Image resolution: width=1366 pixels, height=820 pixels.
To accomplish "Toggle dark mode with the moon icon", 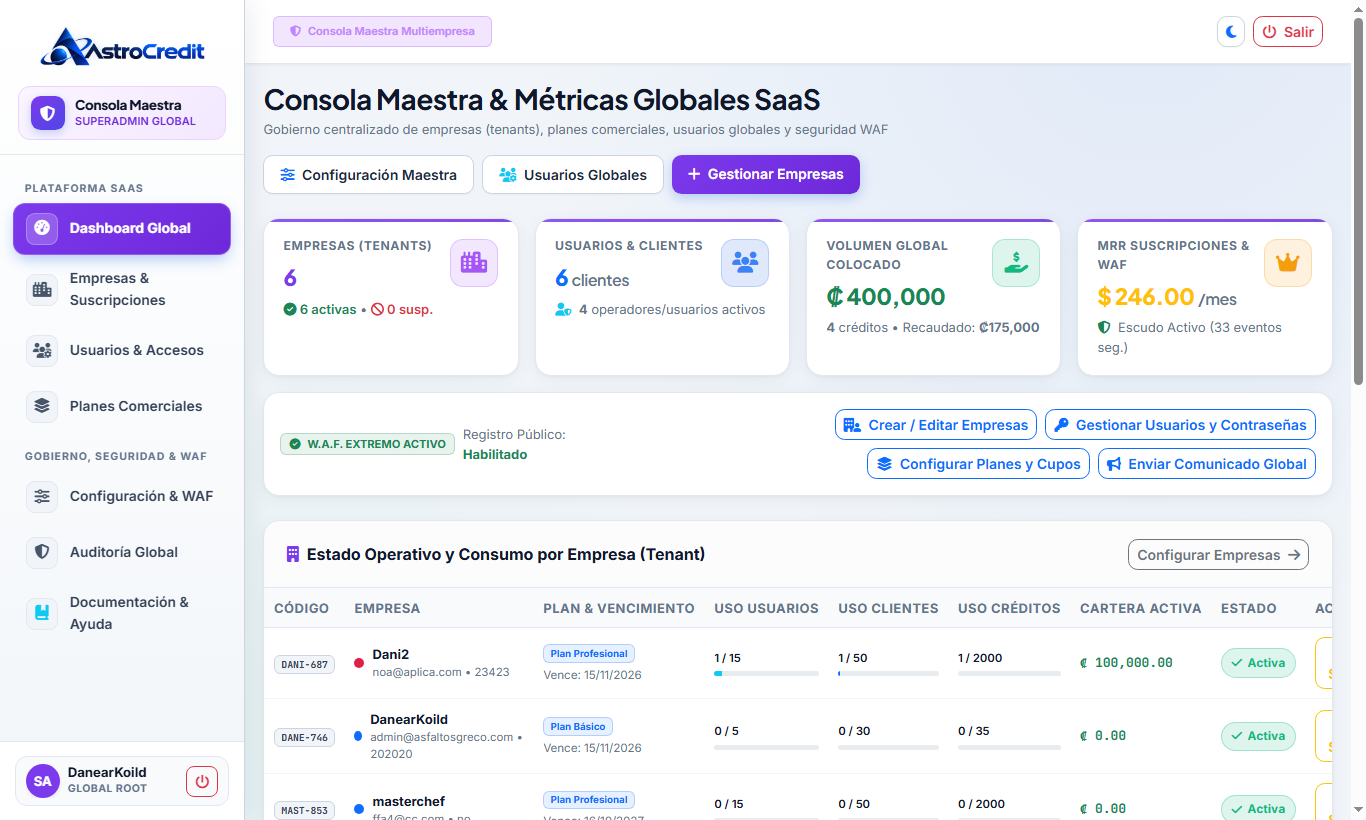I will pyautogui.click(x=1231, y=32).
